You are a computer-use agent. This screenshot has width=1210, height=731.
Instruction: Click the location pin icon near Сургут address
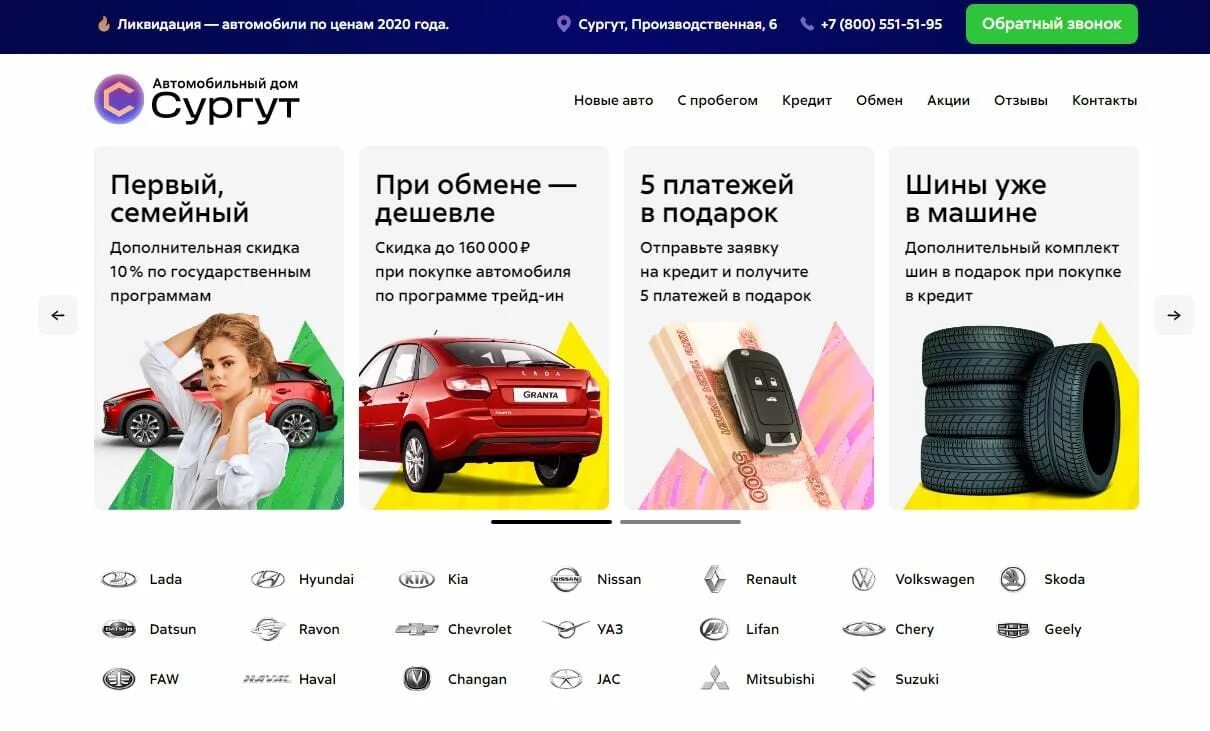click(x=564, y=24)
